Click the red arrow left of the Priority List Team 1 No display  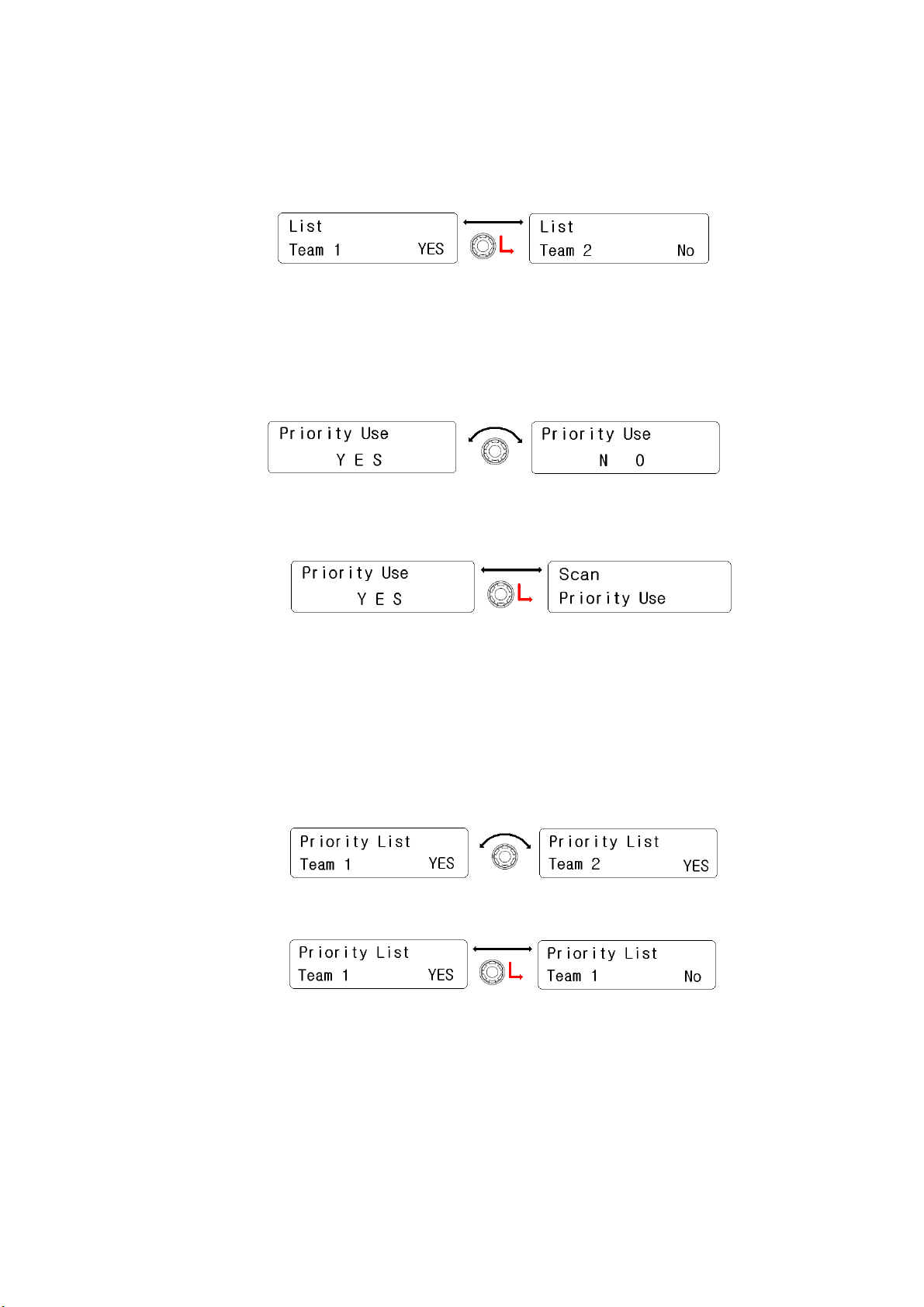point(517,971)
